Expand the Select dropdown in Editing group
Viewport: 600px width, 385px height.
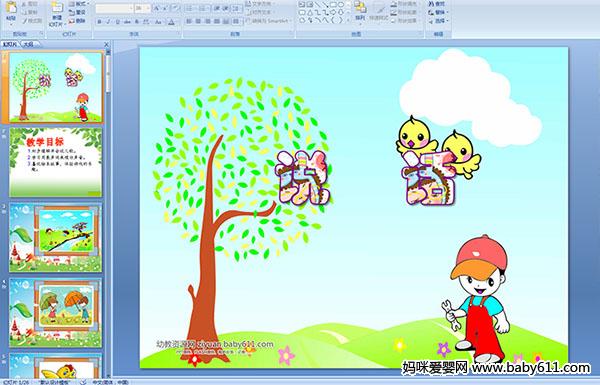[439, 21]
